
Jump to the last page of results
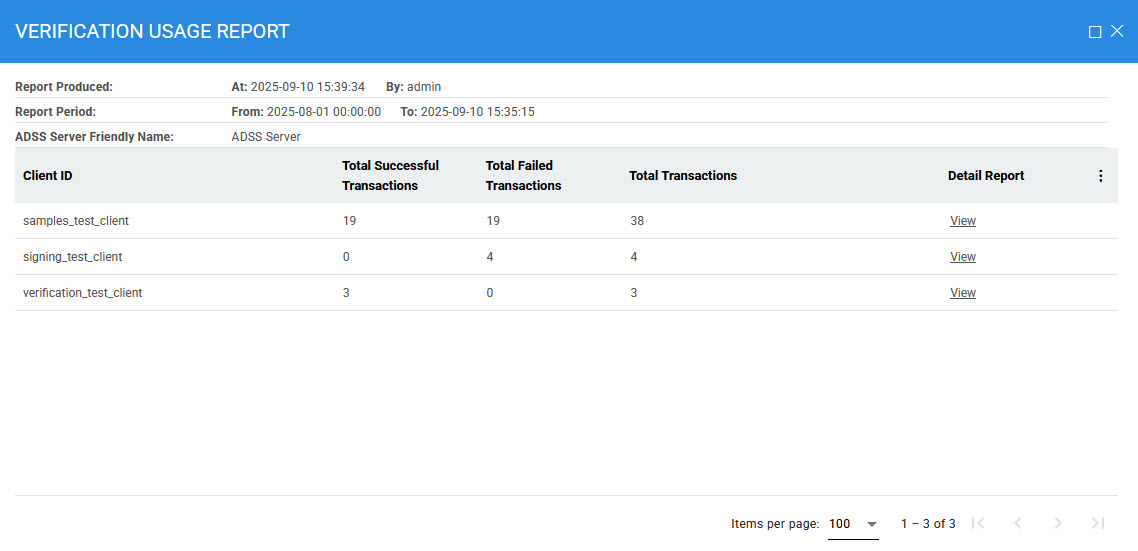pyautogui.click(x=1097, y=523)
